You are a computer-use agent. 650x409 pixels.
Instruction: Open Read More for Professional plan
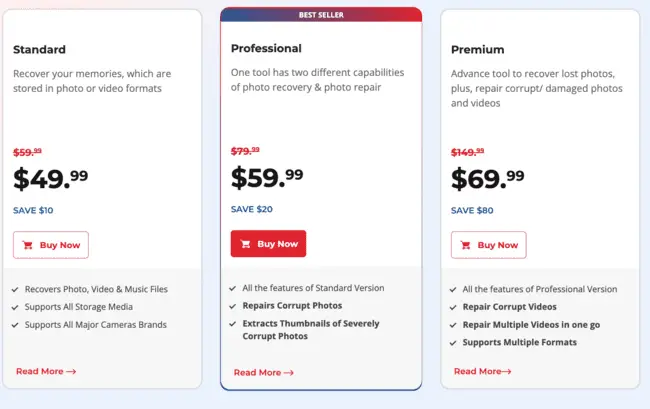264,373
